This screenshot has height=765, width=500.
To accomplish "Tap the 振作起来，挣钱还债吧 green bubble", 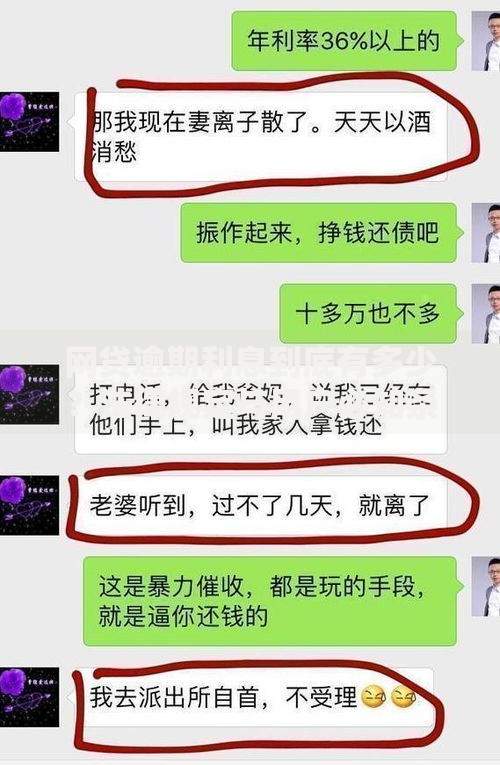I will pos(320,233).
